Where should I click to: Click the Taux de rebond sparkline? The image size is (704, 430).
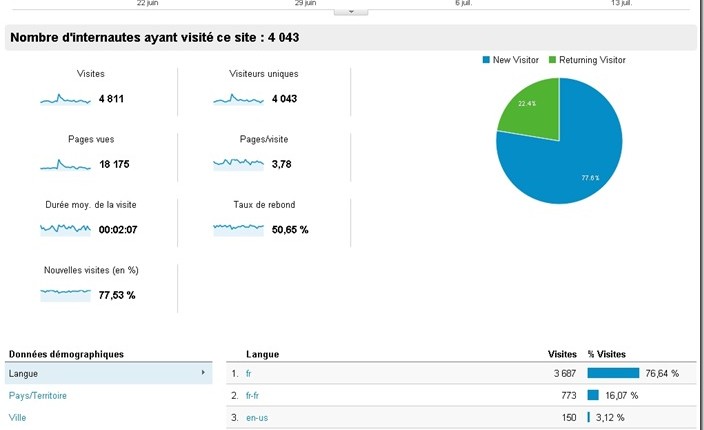tap(238, 229)
